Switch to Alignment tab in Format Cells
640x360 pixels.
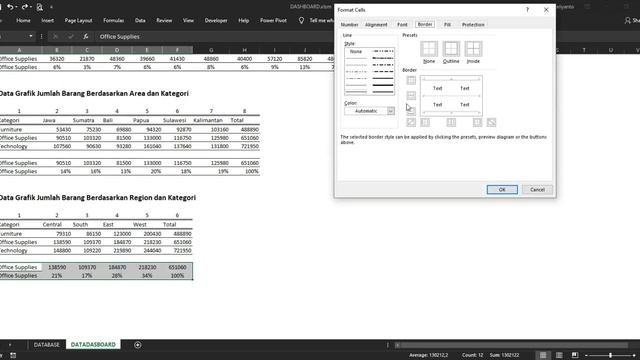tap(376, 24)
